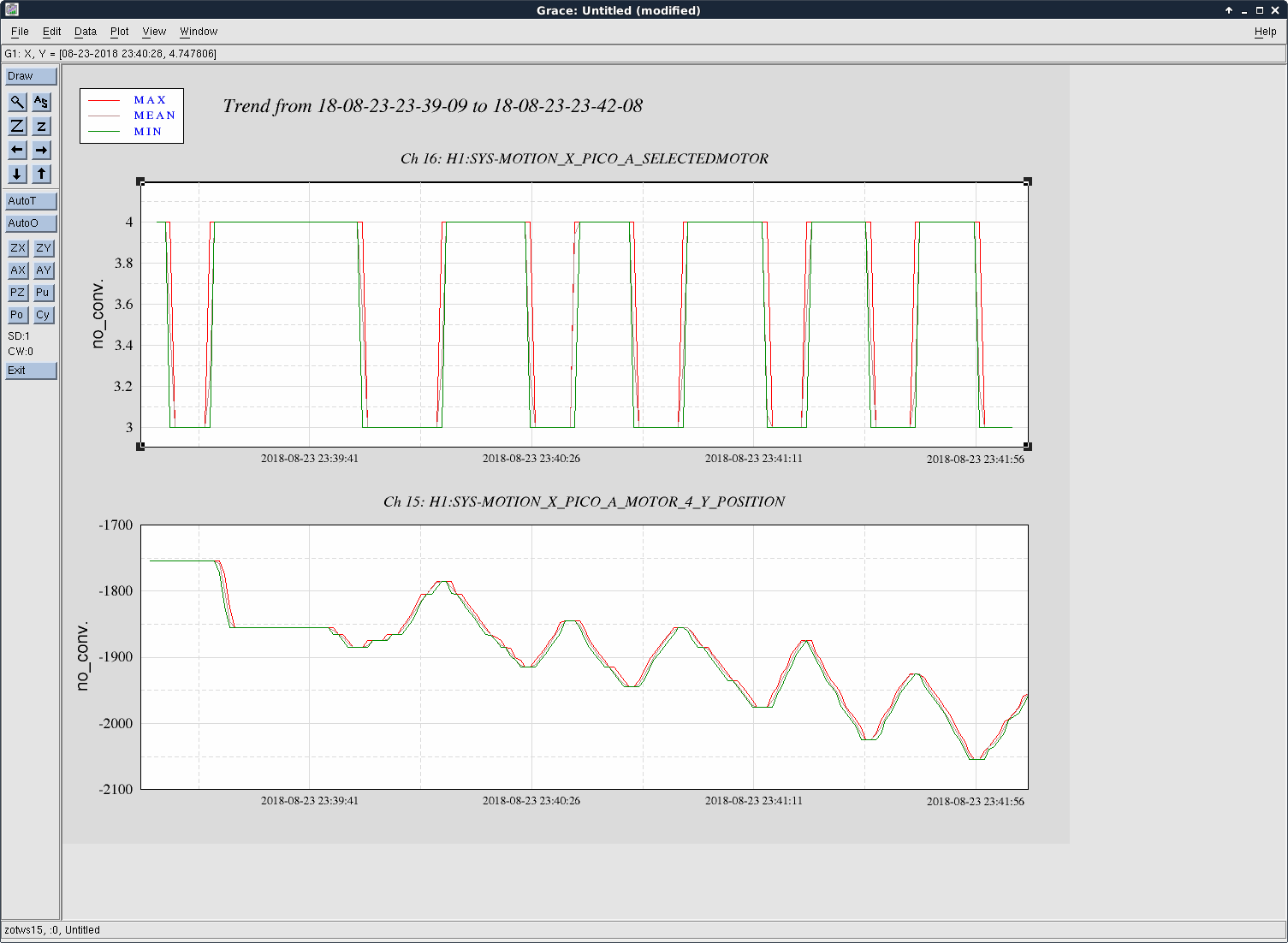Click the Cy cycle world button
Screen dimensions: 1288x943
coord(44,315)
